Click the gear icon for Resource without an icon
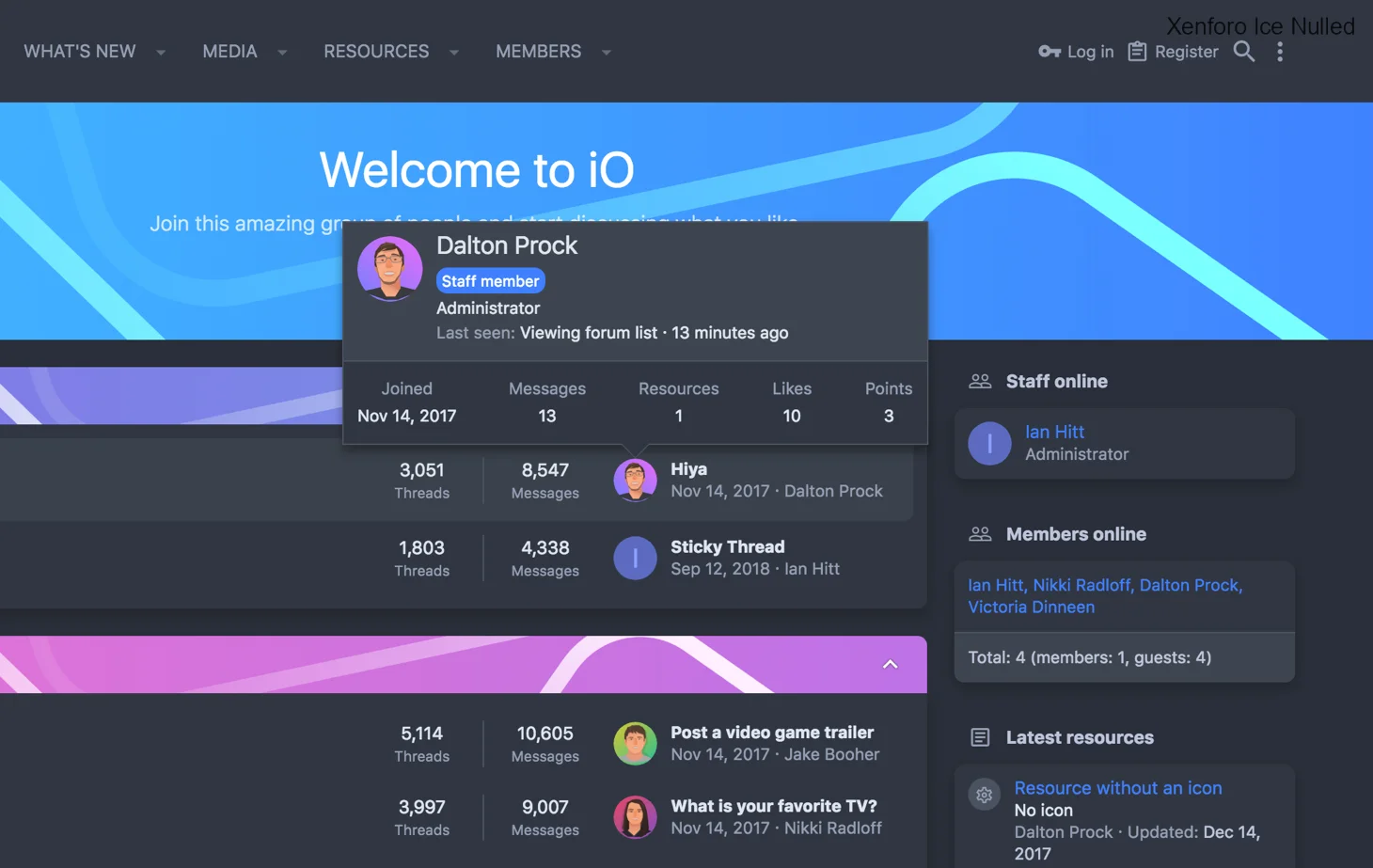 point(984,795)
